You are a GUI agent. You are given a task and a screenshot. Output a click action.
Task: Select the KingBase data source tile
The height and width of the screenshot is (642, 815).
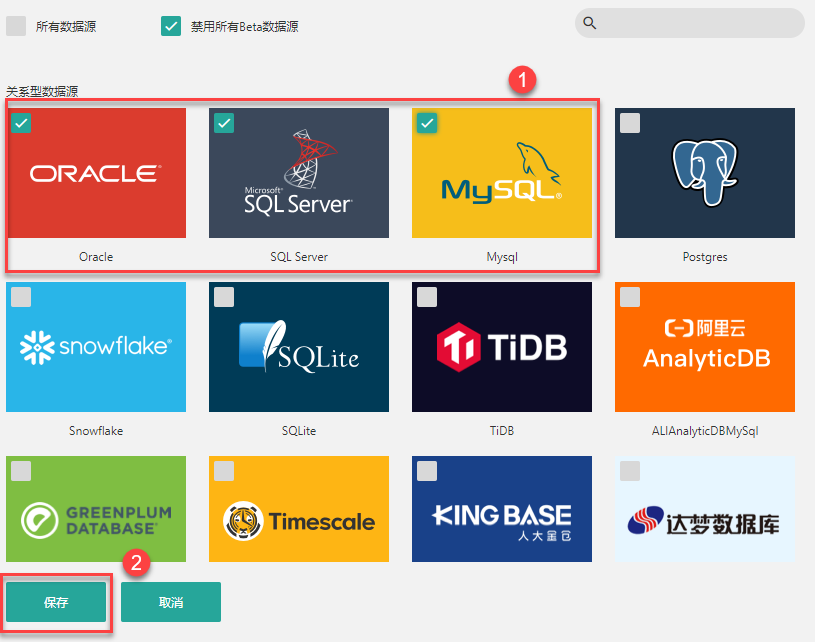(501, 510)
